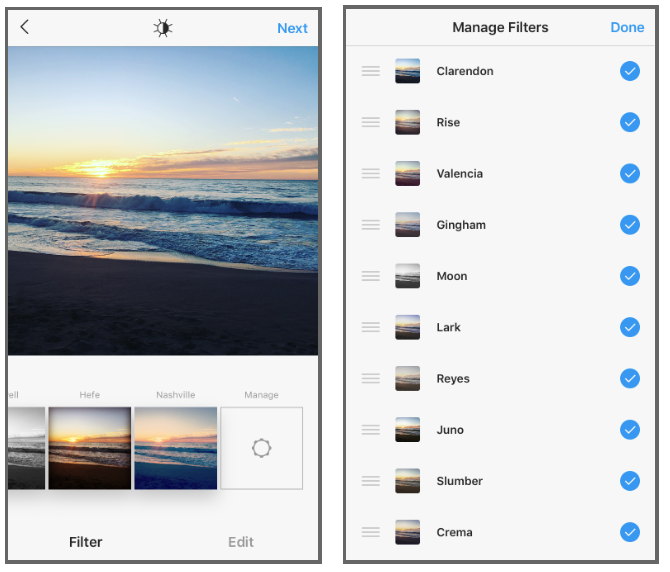Tap the Moon filter name
The width and height of the screenshot is (670, 572).
point(452,276)
